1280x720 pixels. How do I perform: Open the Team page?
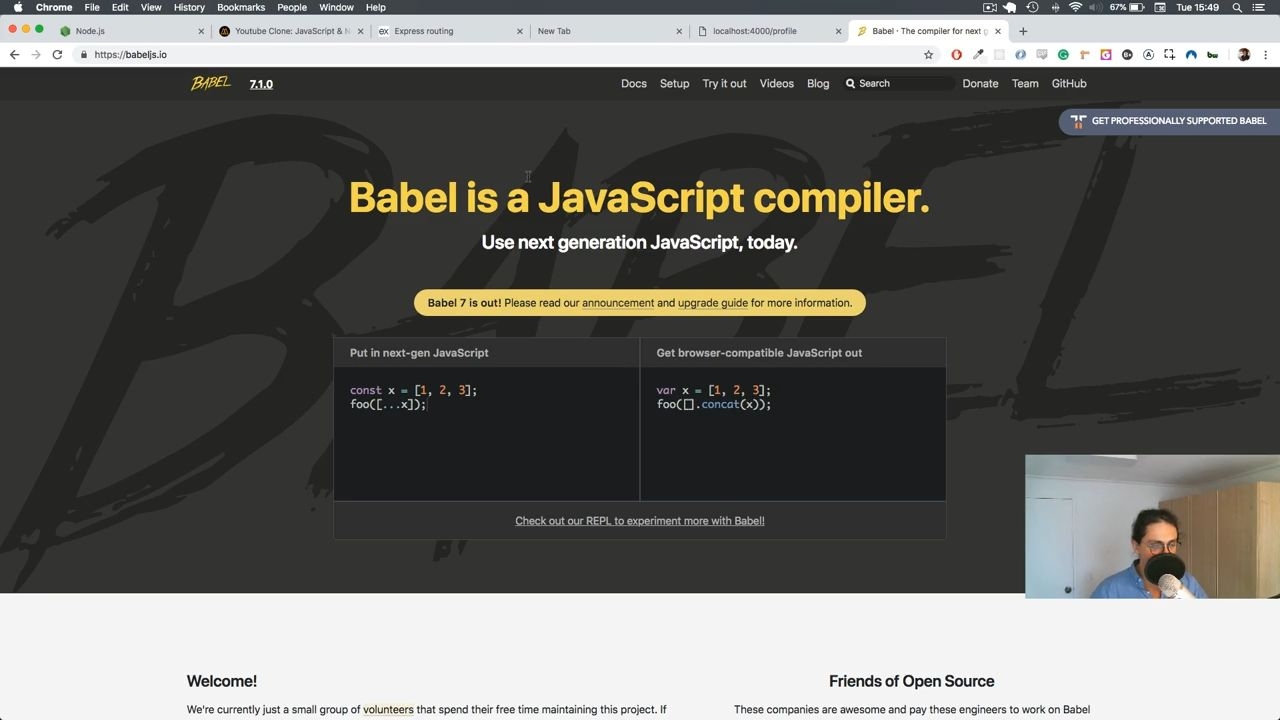click(x=1025, y=84)
